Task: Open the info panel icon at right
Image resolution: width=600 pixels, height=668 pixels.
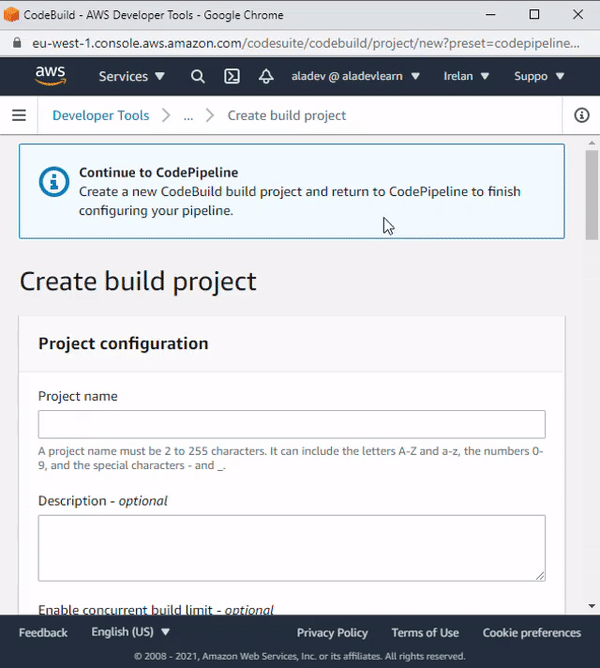Action: click(582, 115)
